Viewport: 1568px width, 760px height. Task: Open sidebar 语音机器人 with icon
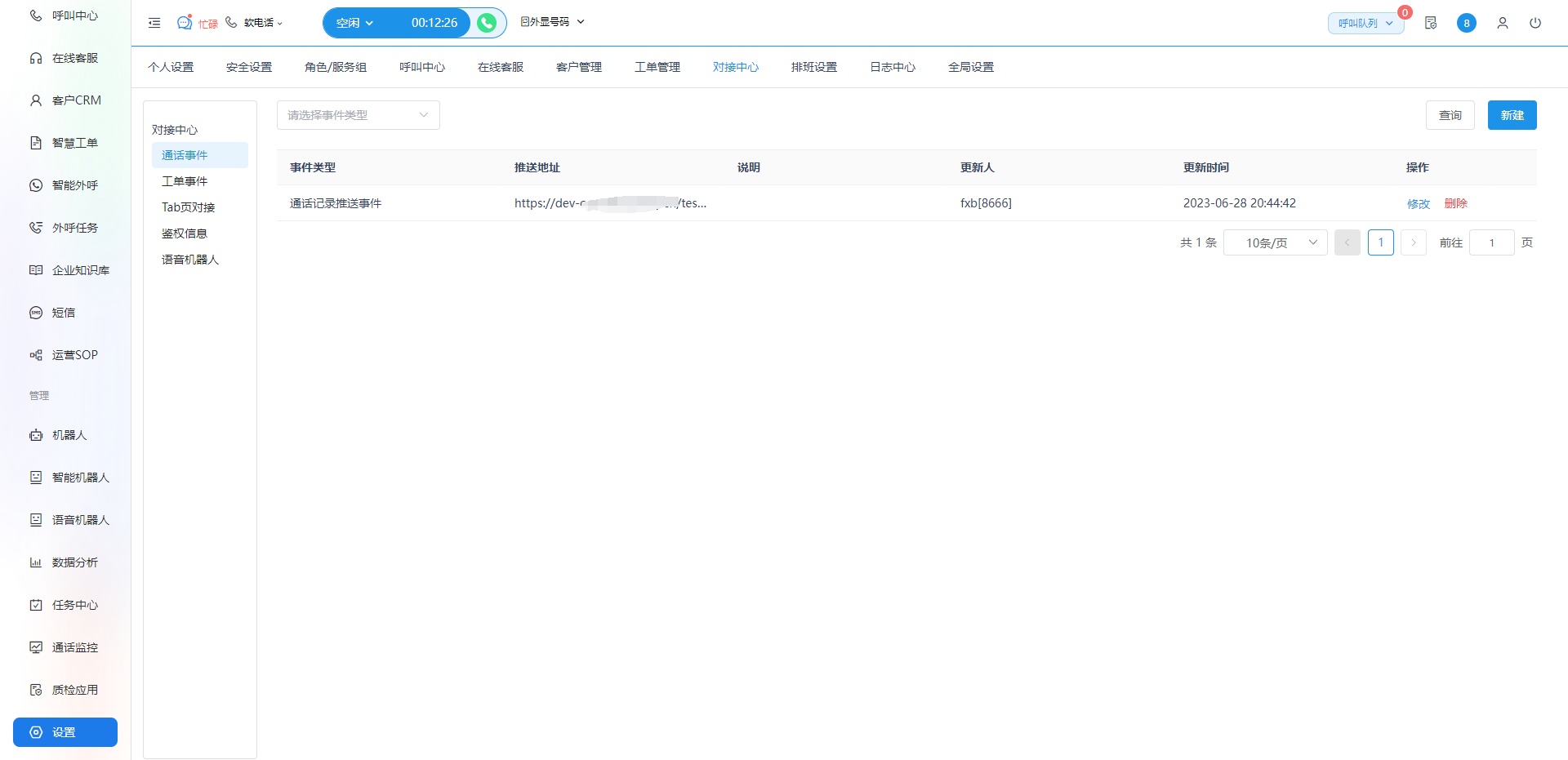65,520
